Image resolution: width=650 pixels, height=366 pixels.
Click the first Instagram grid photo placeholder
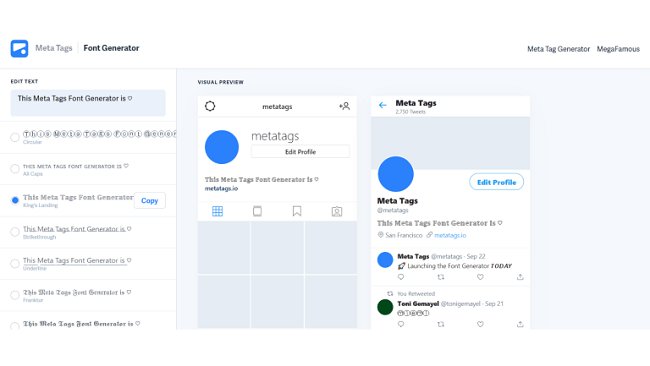pyautogui.click(x=224, y=247)
